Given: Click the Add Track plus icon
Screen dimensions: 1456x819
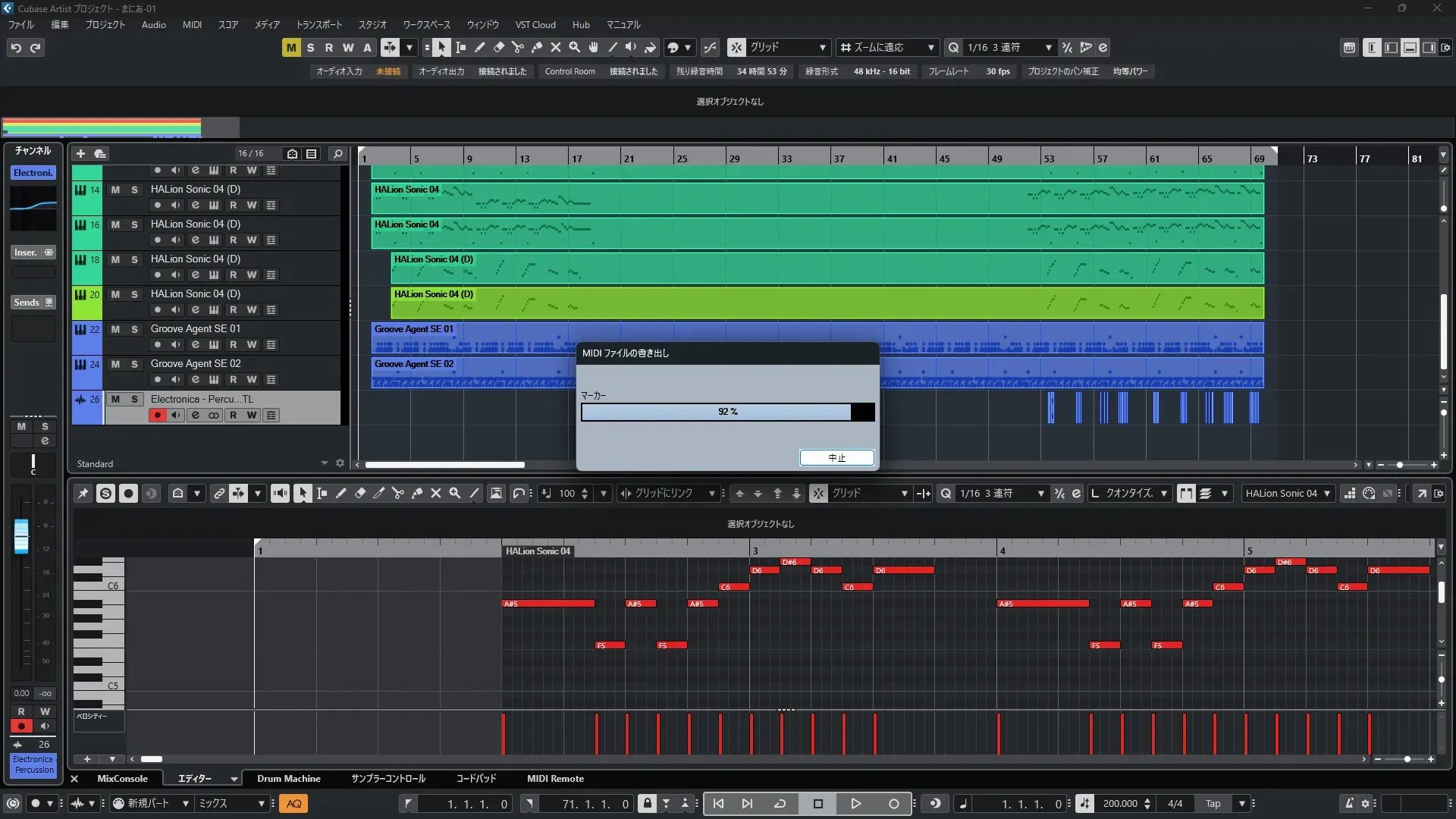Looking at the screenshot, I should pos(80,153).
